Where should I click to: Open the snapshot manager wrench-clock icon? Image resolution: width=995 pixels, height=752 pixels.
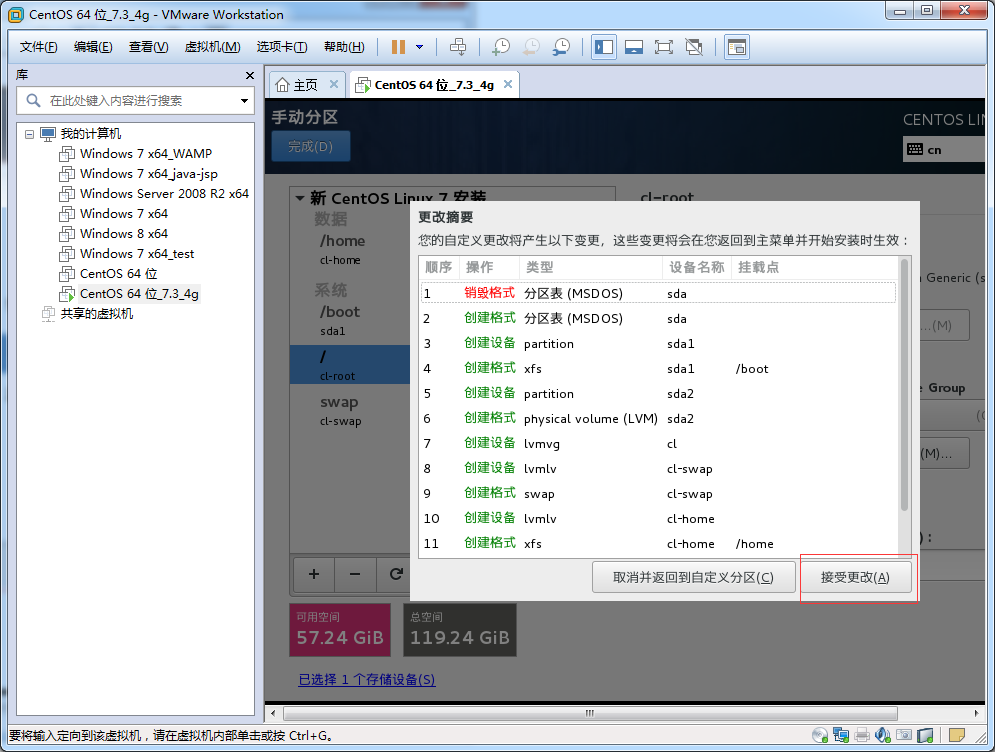coord(561,47)
